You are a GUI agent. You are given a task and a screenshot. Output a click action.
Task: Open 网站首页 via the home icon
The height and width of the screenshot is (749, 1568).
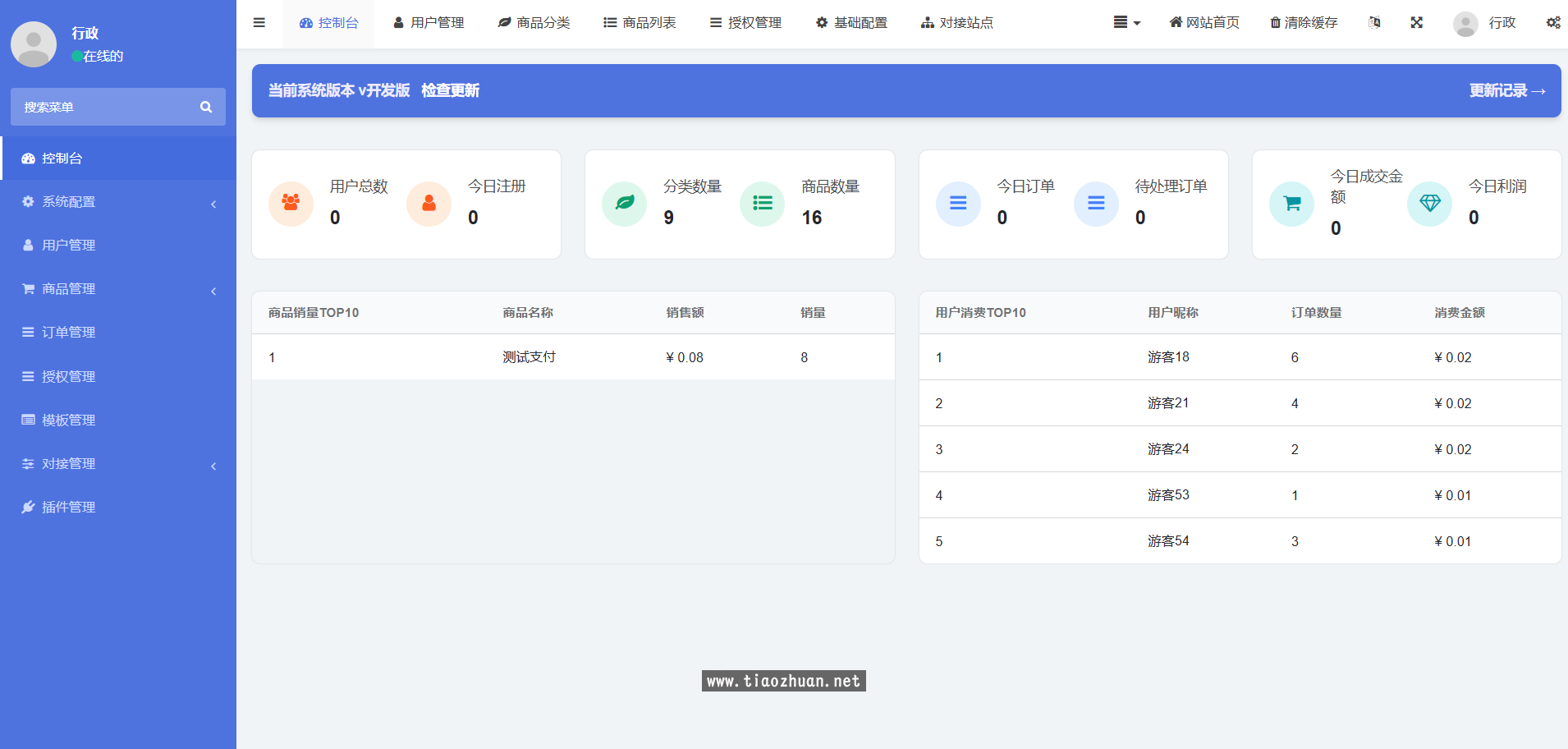click(x=1204, y=22)
